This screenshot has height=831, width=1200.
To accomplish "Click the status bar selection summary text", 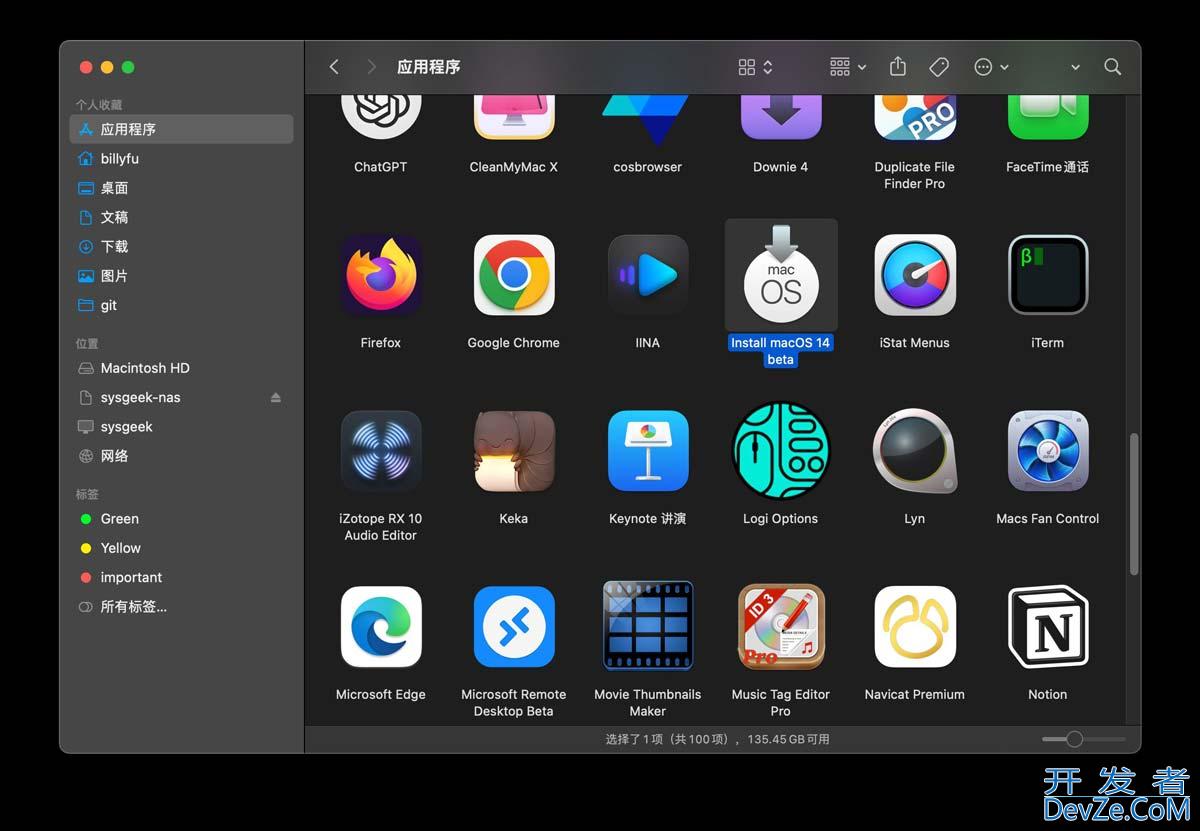I will (717, 740).
